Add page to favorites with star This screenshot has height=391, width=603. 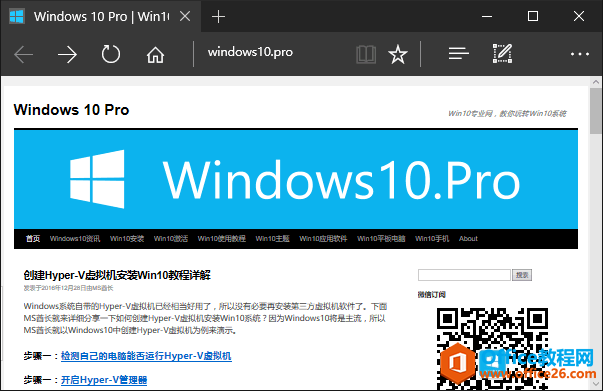398,54
